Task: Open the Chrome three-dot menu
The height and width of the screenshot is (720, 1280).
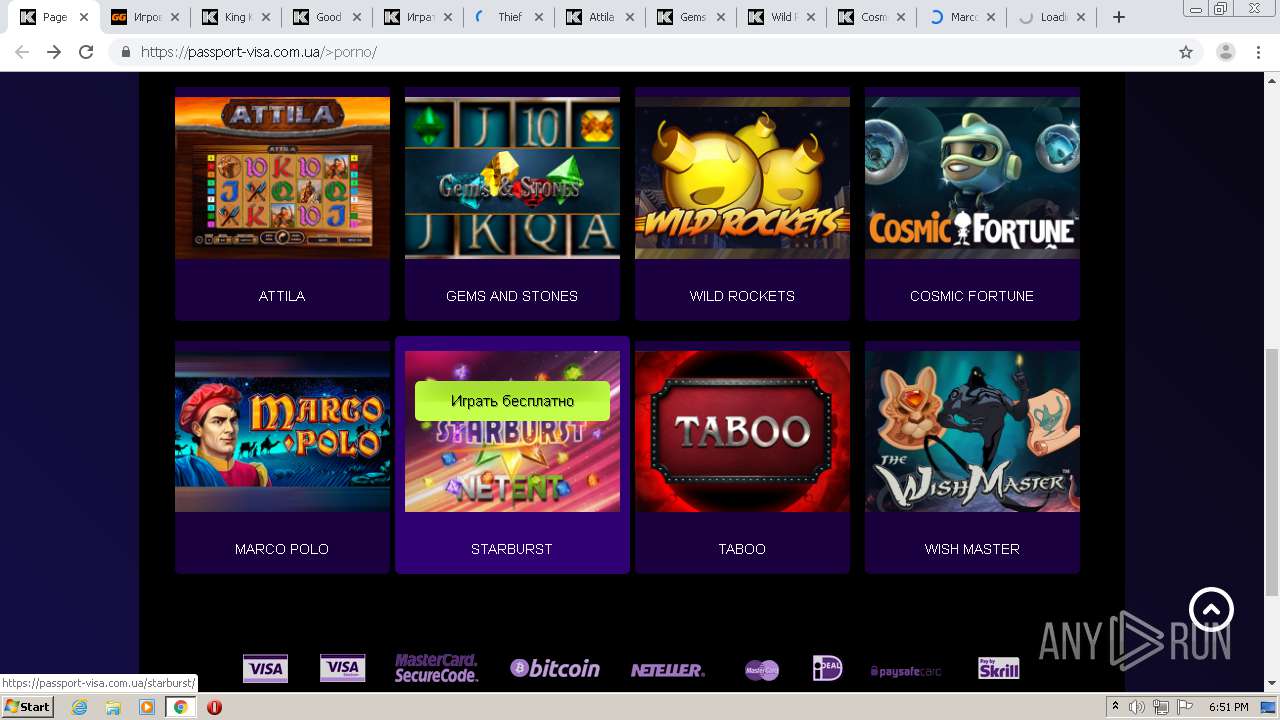Action: pyautogui.click(x=1259, y=52)
